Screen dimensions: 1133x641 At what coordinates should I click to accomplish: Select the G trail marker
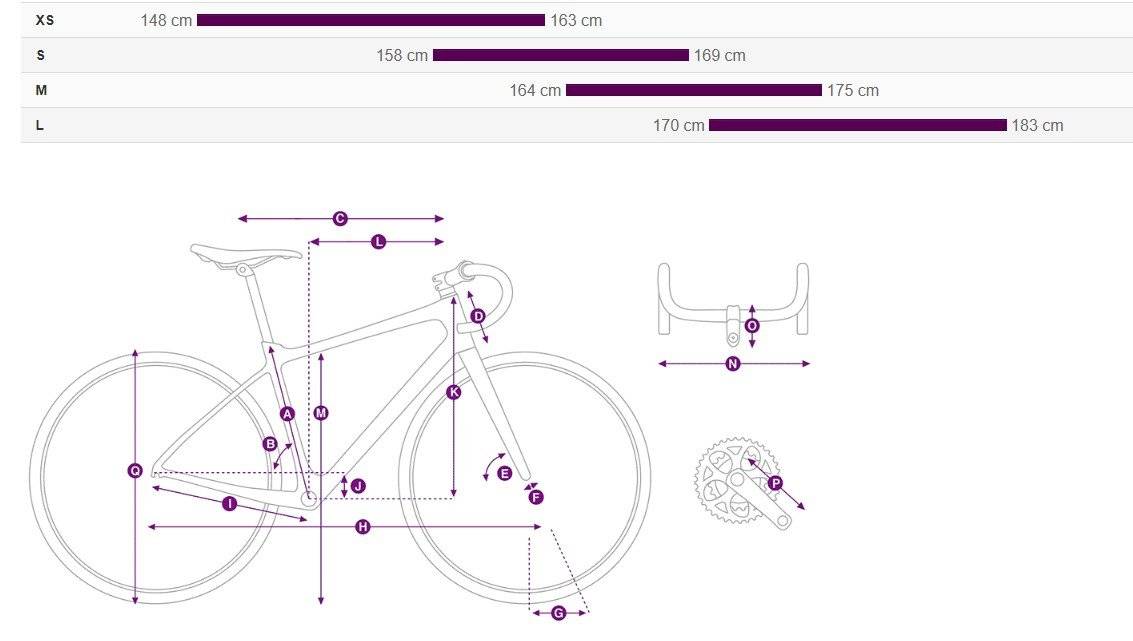(559, 614)
